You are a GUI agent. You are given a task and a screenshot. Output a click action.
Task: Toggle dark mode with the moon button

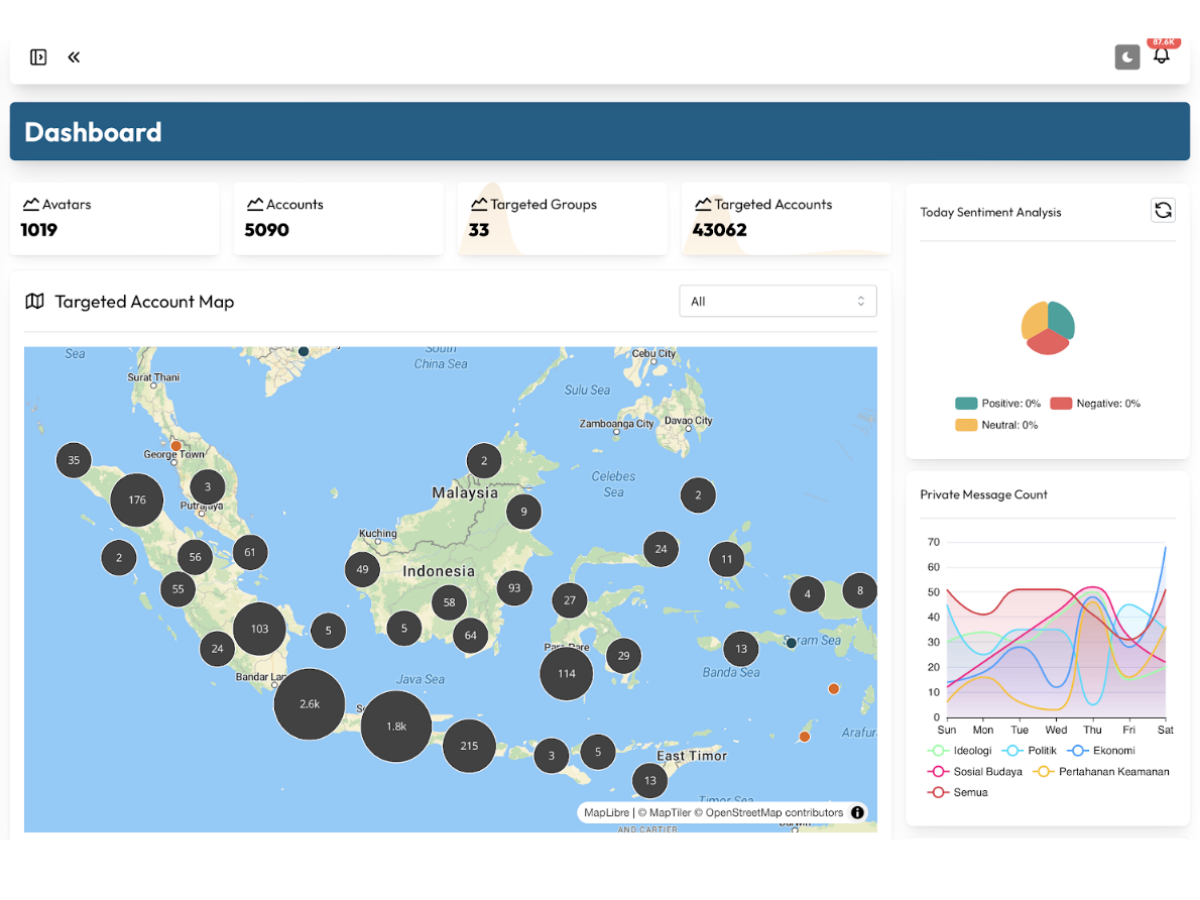(1127, 57)
